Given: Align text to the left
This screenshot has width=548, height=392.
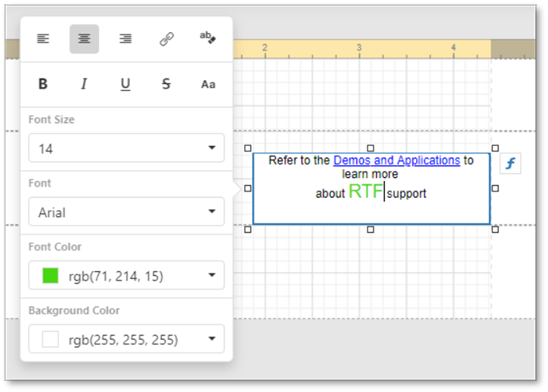Looking at the screenshot, I should tap(43, 39).
